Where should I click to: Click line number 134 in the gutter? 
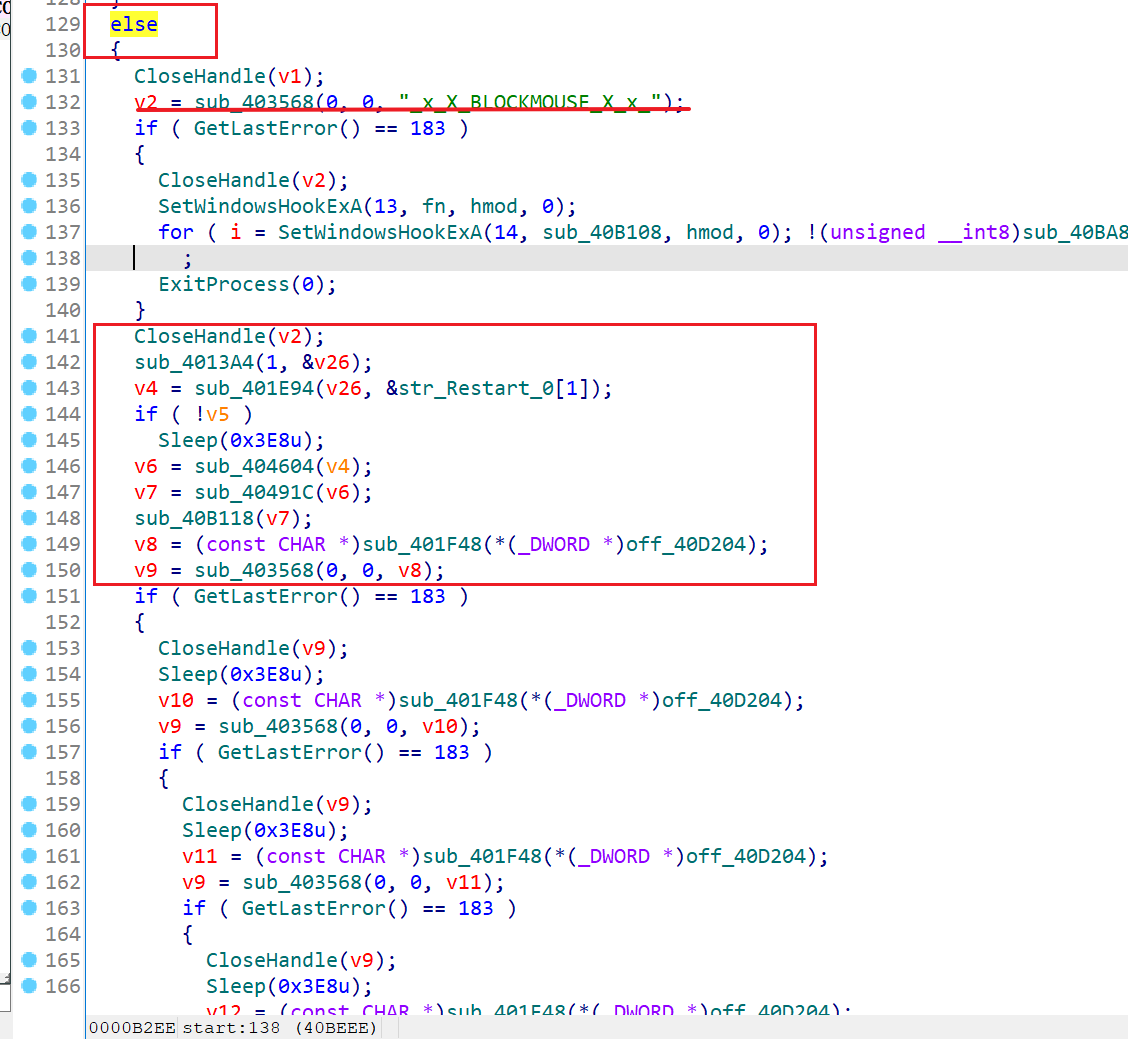63,154
